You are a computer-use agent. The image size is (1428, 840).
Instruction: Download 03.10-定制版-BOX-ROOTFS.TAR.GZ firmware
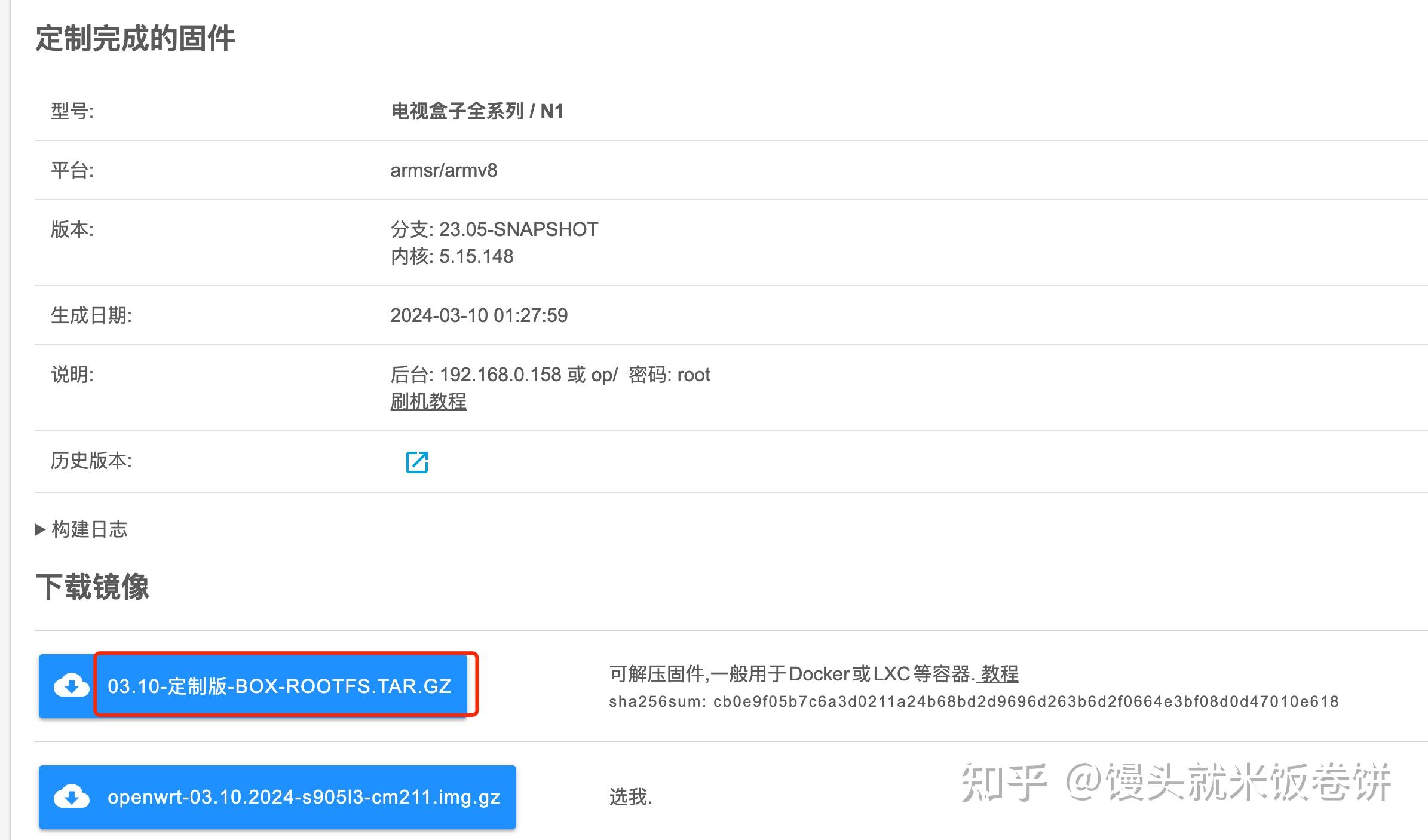tap(280, 686)
